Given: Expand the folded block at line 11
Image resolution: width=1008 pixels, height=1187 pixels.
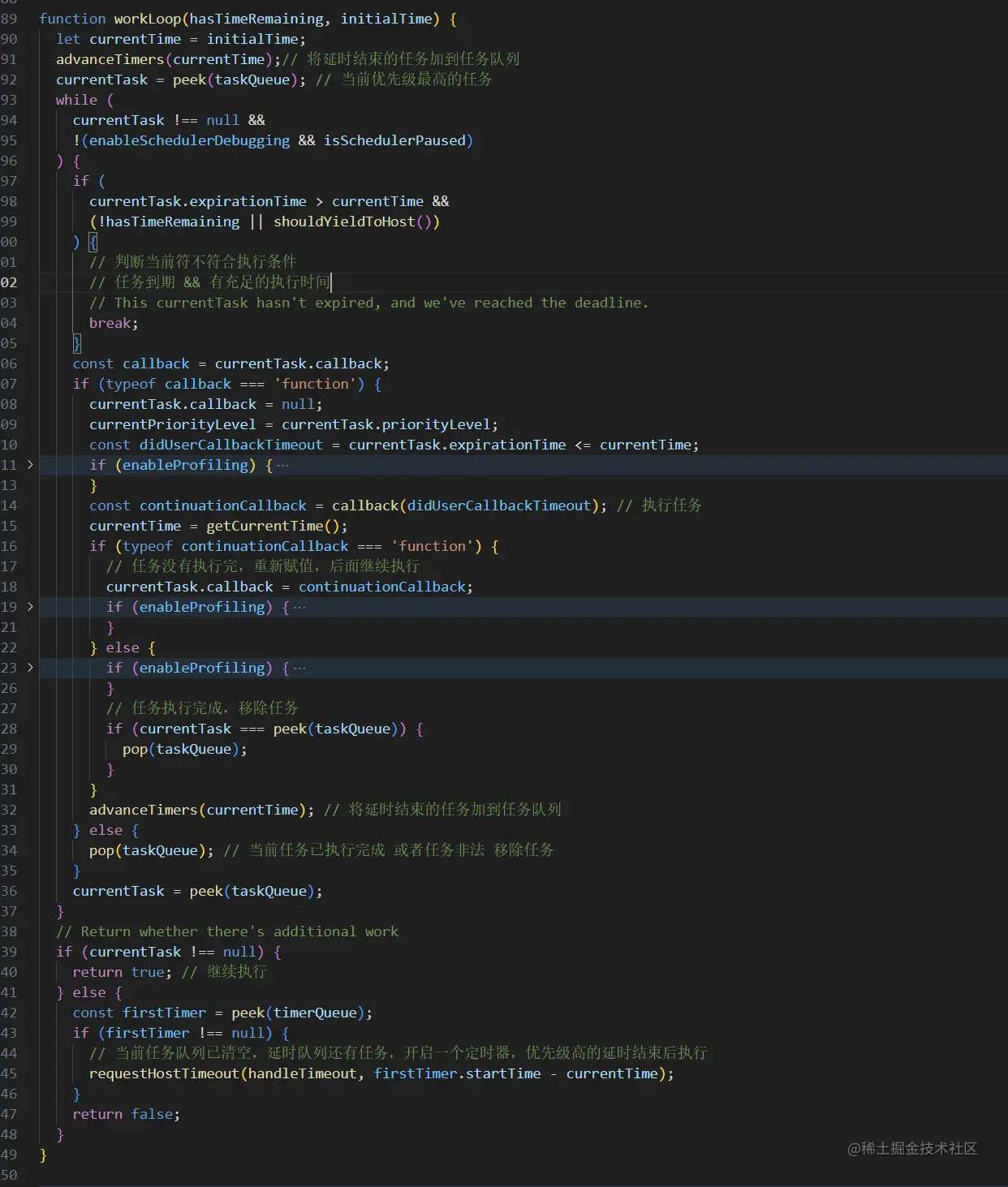Looking at the screenshot, I should (30, 465).
